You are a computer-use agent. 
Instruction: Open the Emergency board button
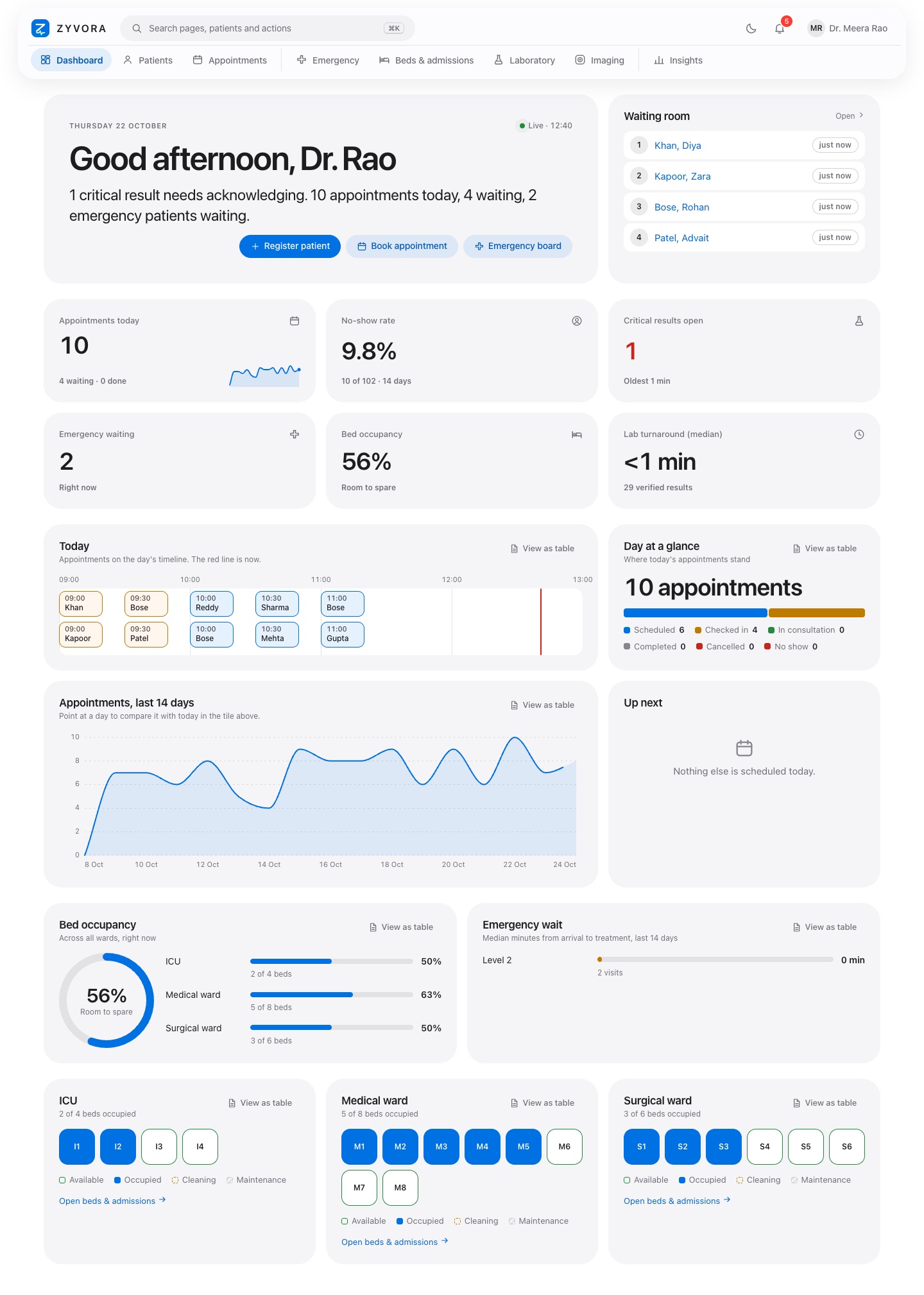(518, 246)
